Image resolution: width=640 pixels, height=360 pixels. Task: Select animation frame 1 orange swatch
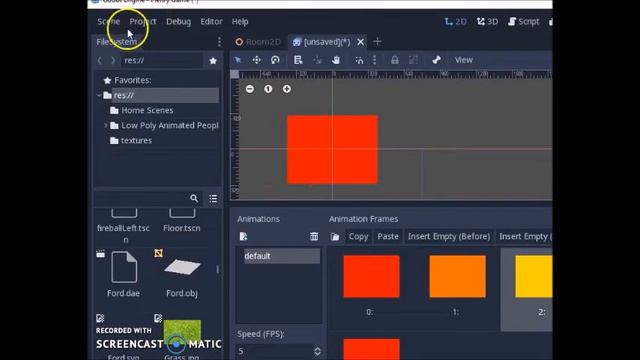coord(457,276)
